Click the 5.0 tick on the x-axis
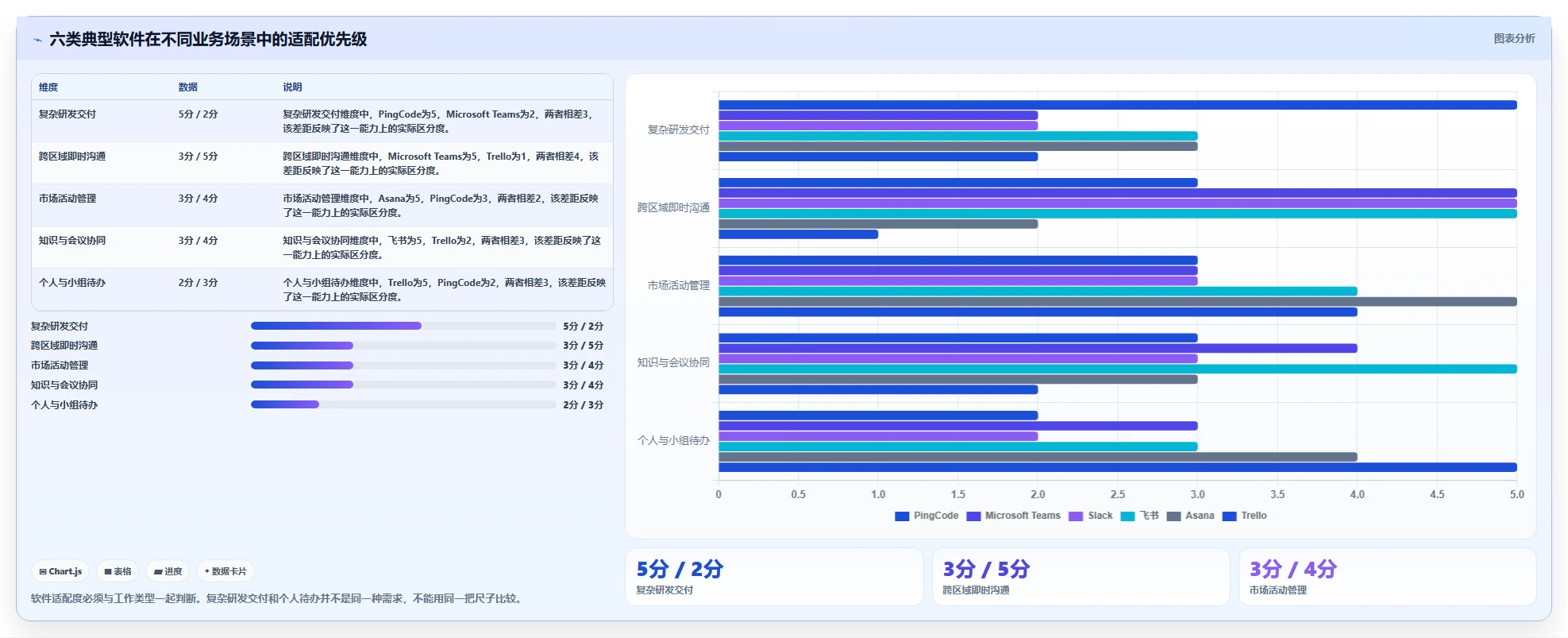 1517,494
